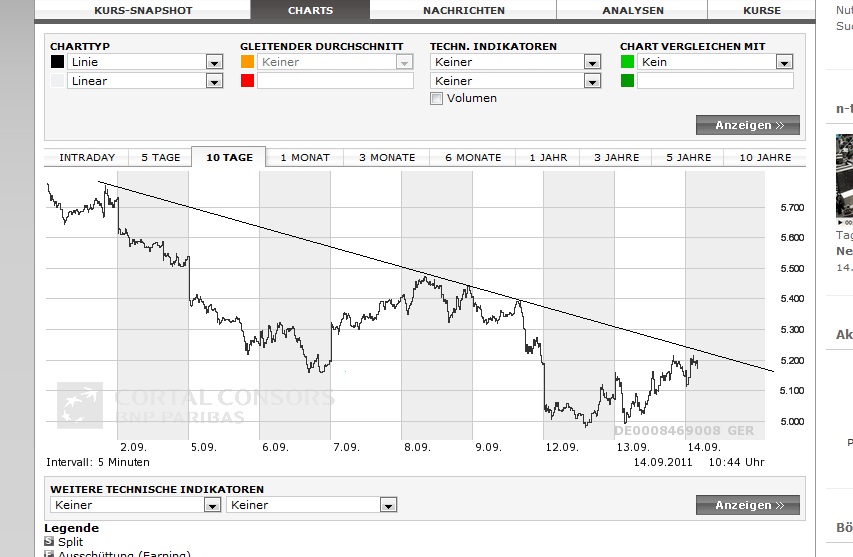Open the Analysen tab
The height and width of the screenshot is (557, 853).
(633, 10)
